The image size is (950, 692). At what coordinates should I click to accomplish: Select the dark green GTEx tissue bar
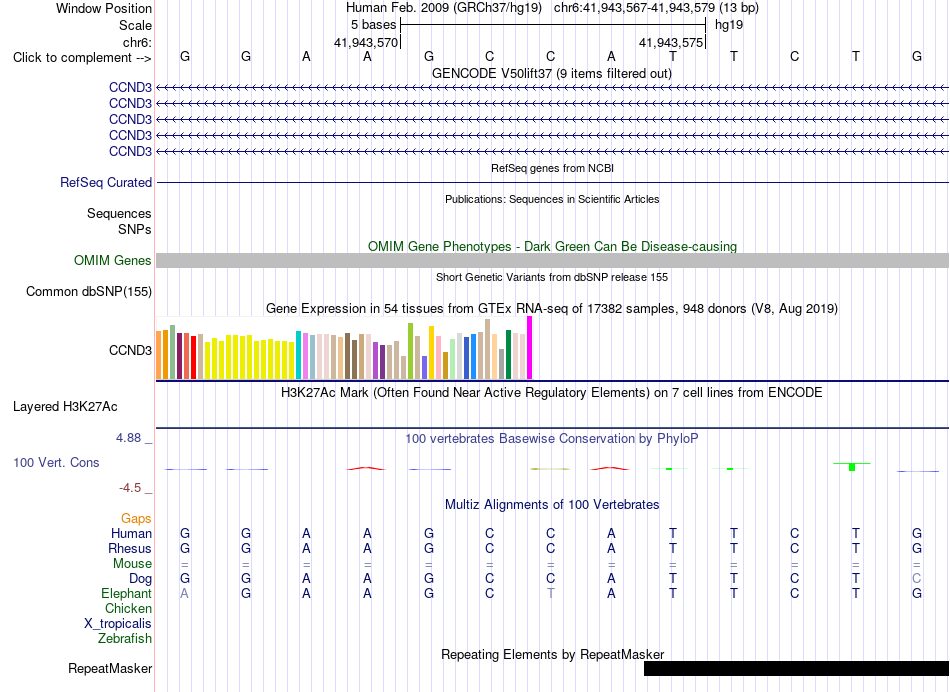coord(508,354)
